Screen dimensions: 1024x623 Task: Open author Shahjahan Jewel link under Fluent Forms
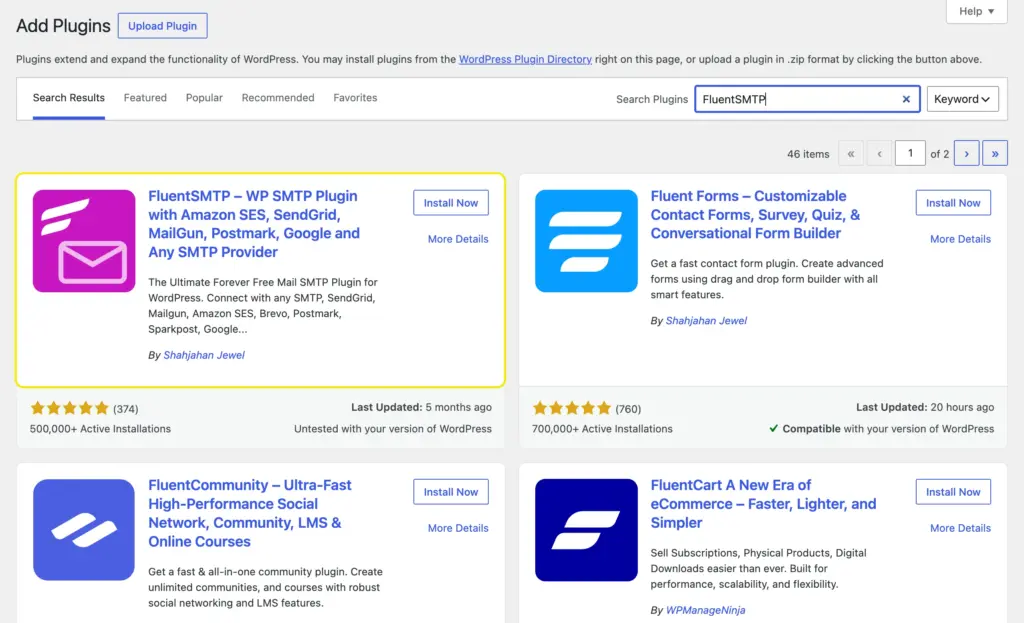[x=706, y=321]
